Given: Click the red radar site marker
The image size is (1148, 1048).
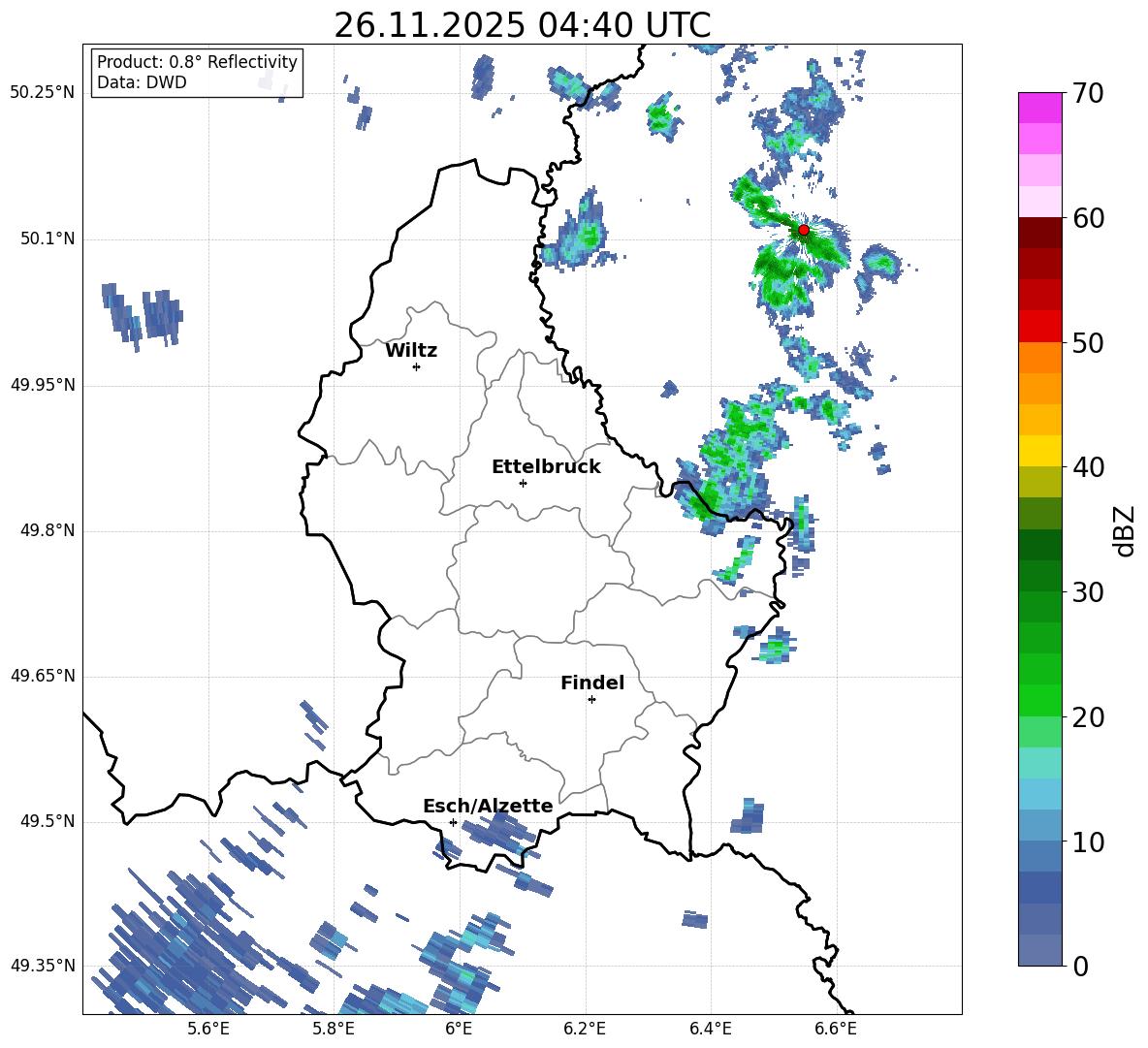Looking at the screenshot, I should (x=803, y=230).
